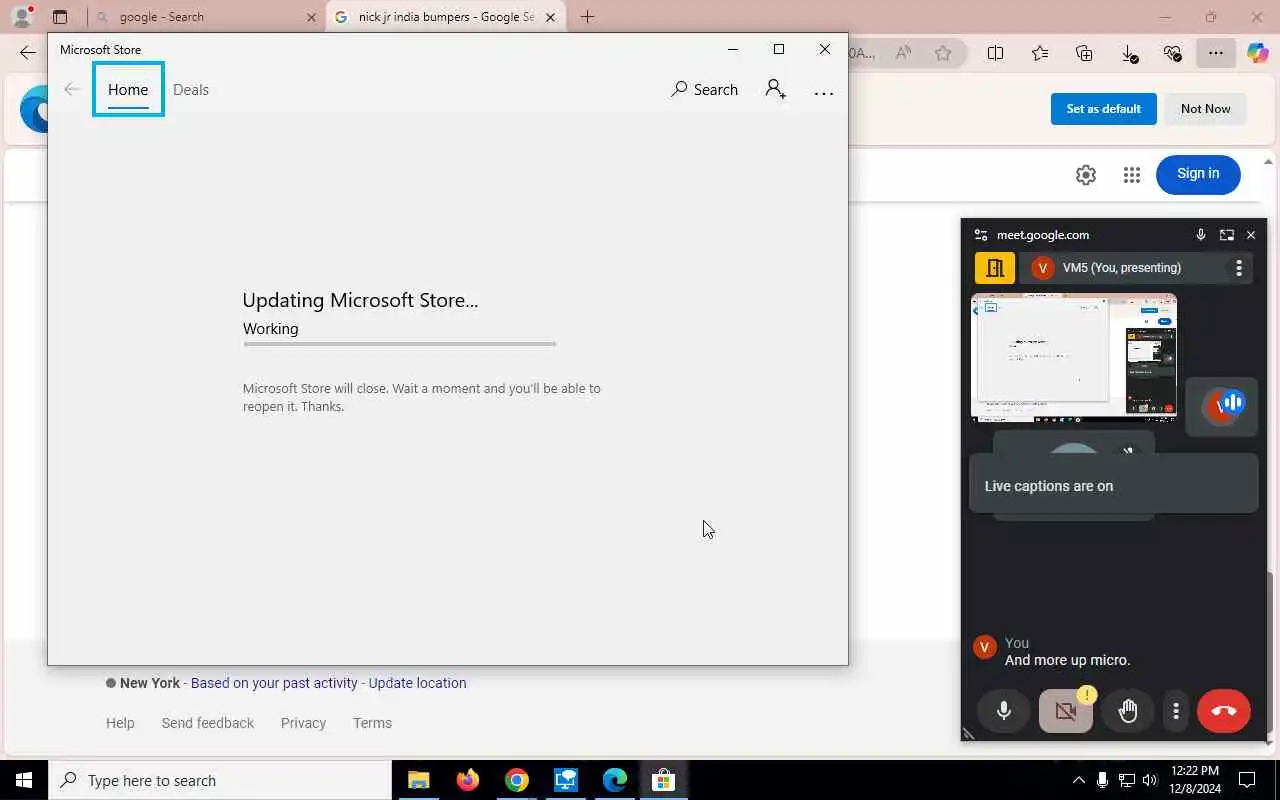This screenshot has width=1280, height=800.
Task: Open the Edge Favorites list
Action: [x=1040, y=53]
